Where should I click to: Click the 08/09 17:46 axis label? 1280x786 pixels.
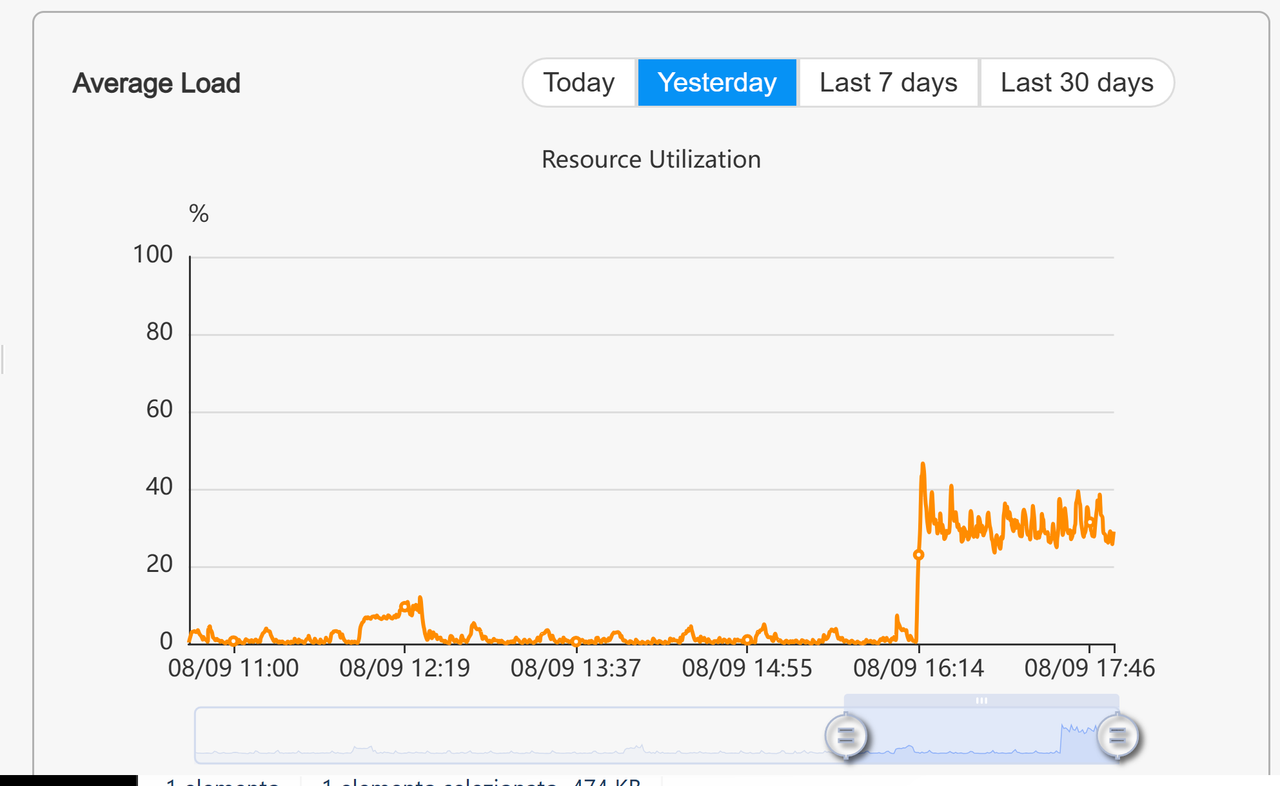click(x=1089, y=668)
